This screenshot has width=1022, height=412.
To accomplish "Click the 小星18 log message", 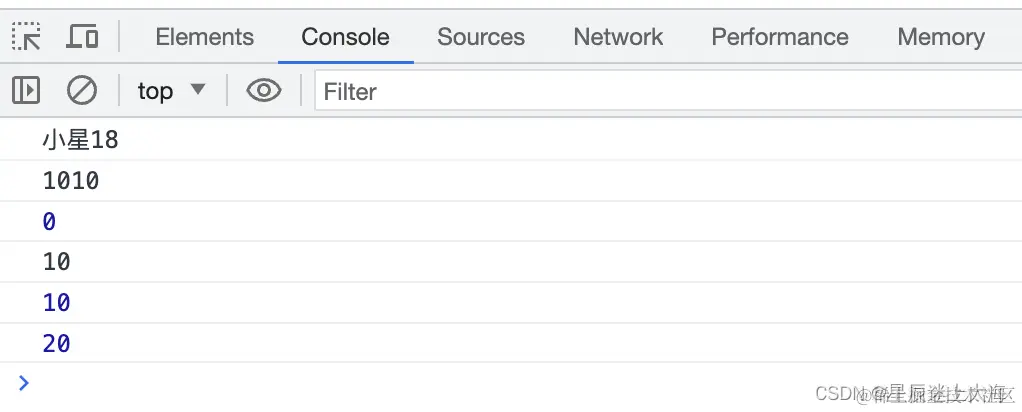I will tap(80, 141).
